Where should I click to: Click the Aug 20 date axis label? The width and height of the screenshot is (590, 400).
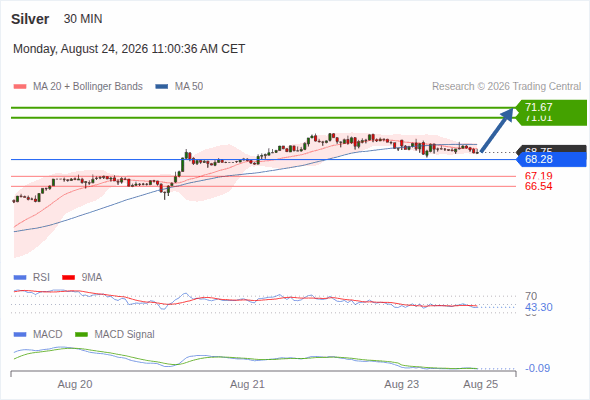pyautogui.click(x=75, y=384)
